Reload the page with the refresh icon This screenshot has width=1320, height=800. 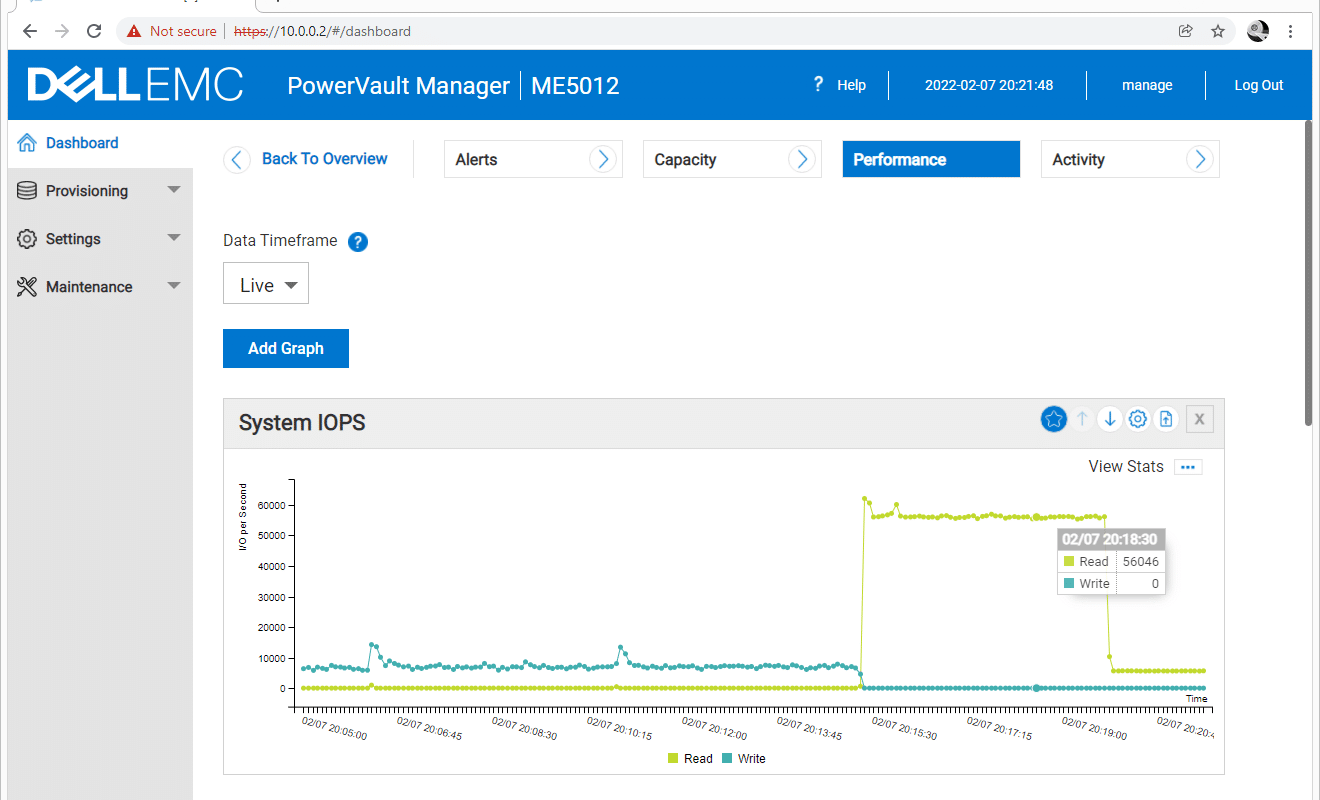click(94, 31)
